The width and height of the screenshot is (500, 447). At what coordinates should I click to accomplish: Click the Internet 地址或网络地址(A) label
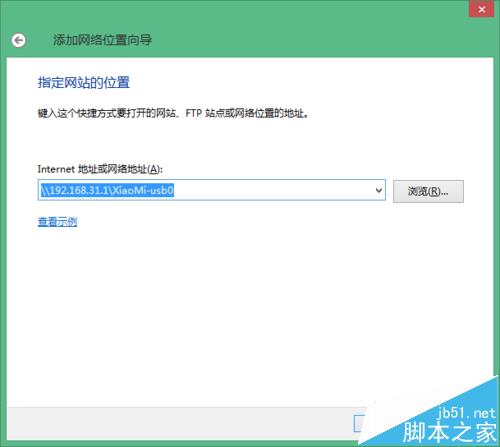(100, 169)
